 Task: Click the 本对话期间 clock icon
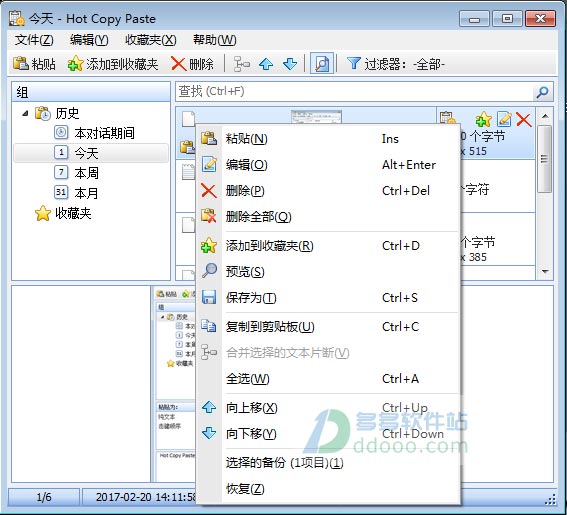[x=61, y=132]
